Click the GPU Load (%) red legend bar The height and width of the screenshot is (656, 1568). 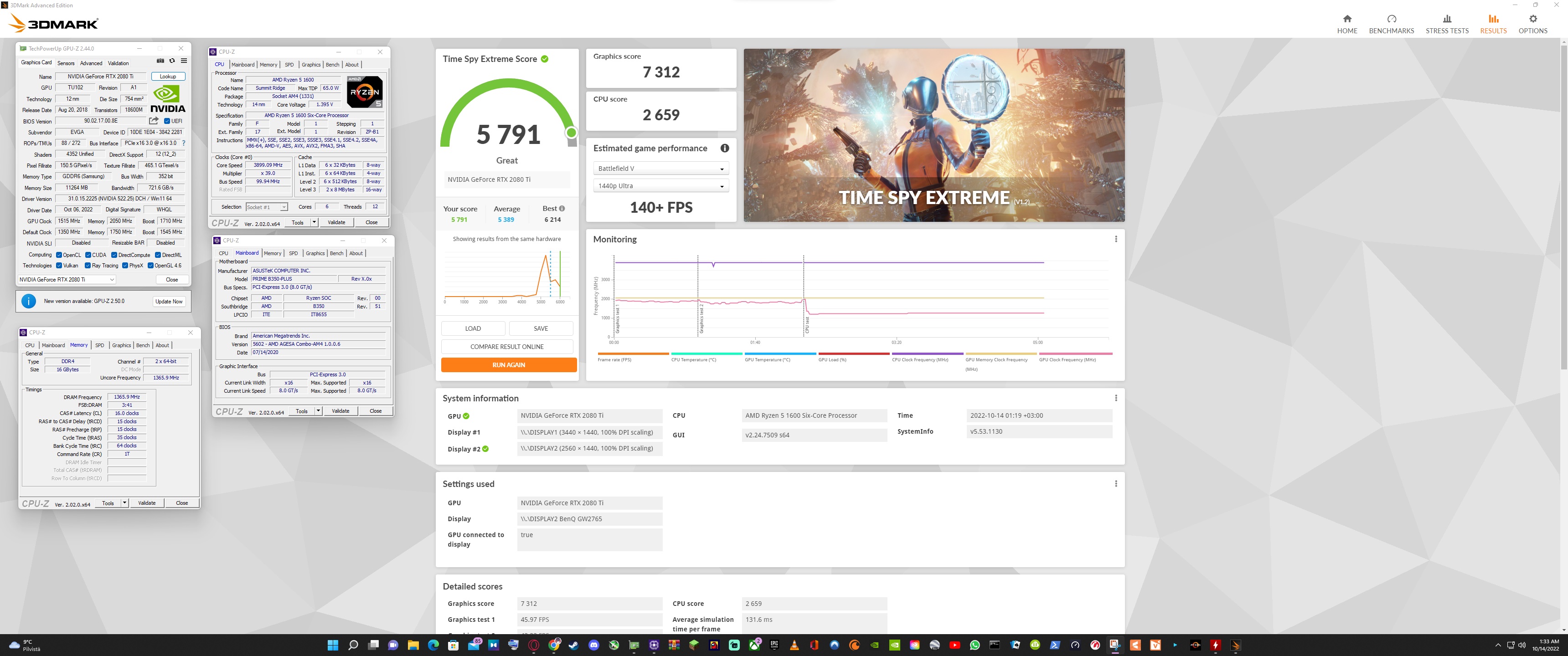(x=854, y=354)
